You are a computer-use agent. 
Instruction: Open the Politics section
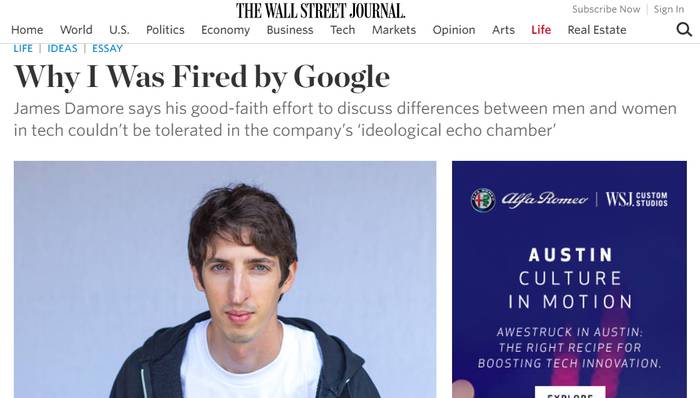coord(165,30)
